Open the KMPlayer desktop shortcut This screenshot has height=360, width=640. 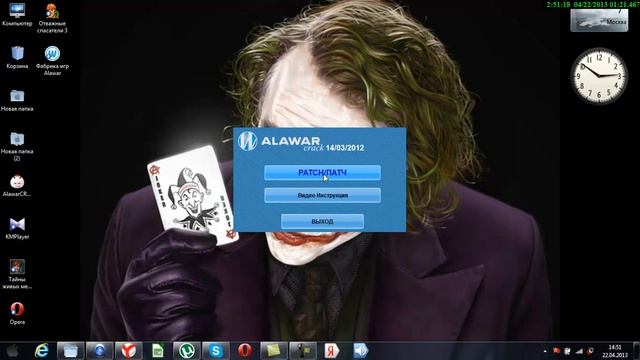(x=17, y=228)
